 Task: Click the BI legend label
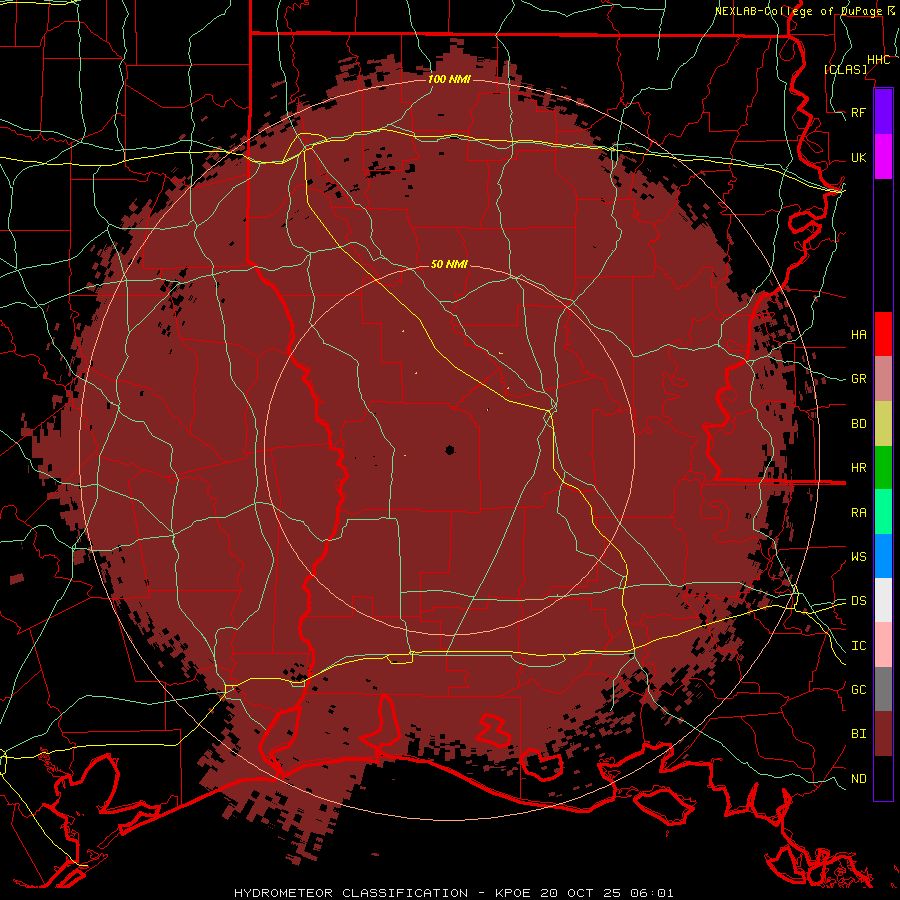pos(859,734)
